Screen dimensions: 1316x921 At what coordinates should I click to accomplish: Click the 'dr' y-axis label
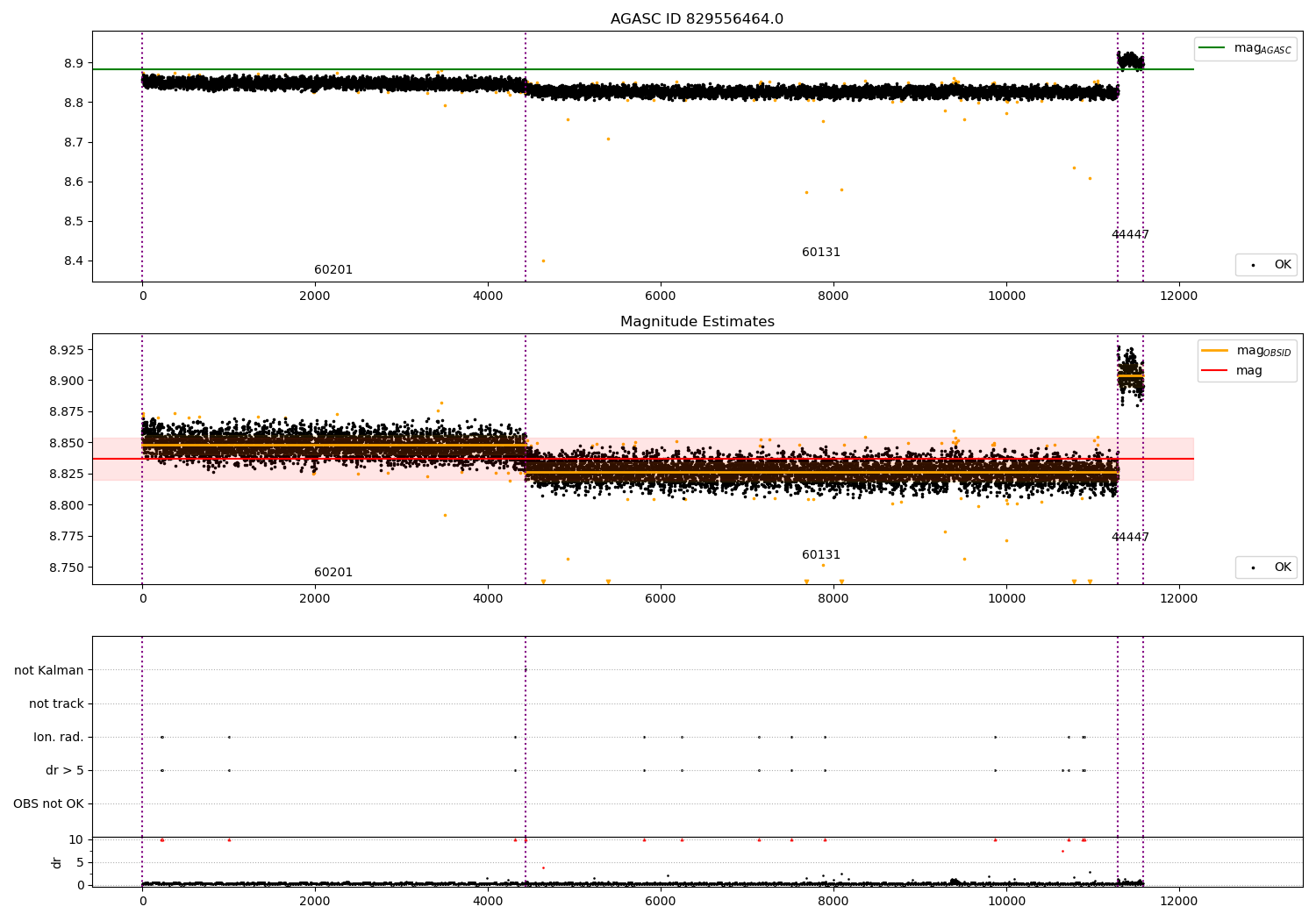coord(57,862)
